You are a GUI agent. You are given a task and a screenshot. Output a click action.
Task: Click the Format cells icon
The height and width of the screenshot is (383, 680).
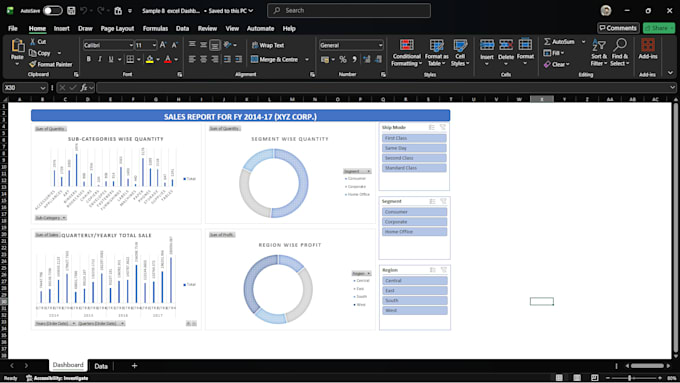click(x=525, y=45)
